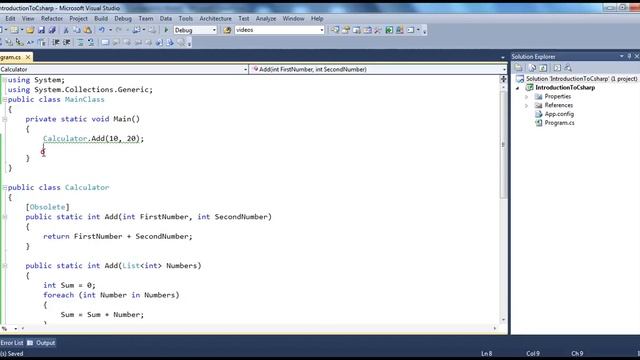
Task: Click the editor scroll-down arrow
Action: (x=503, y=320)
